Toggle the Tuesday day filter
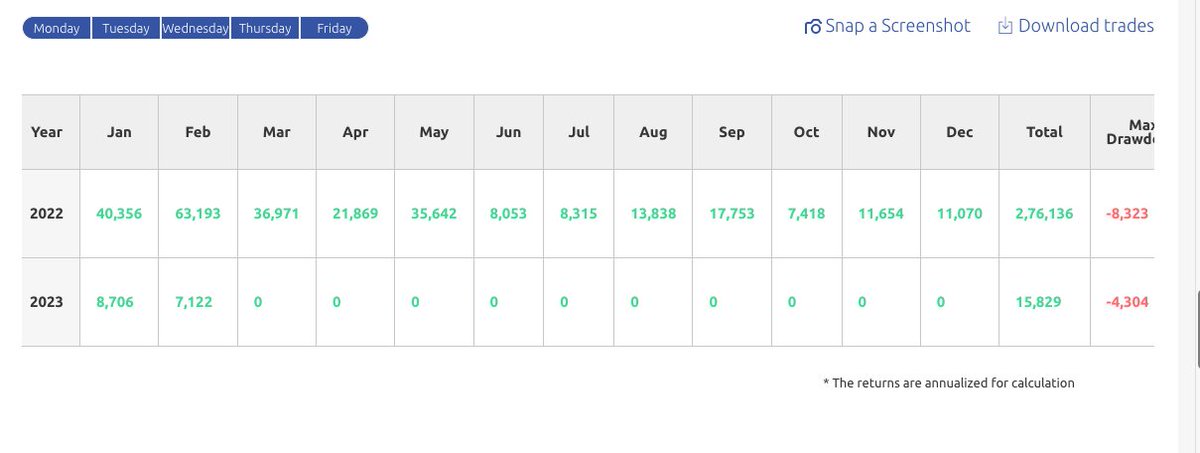The image size is (1200, 453). pos(126,28)
